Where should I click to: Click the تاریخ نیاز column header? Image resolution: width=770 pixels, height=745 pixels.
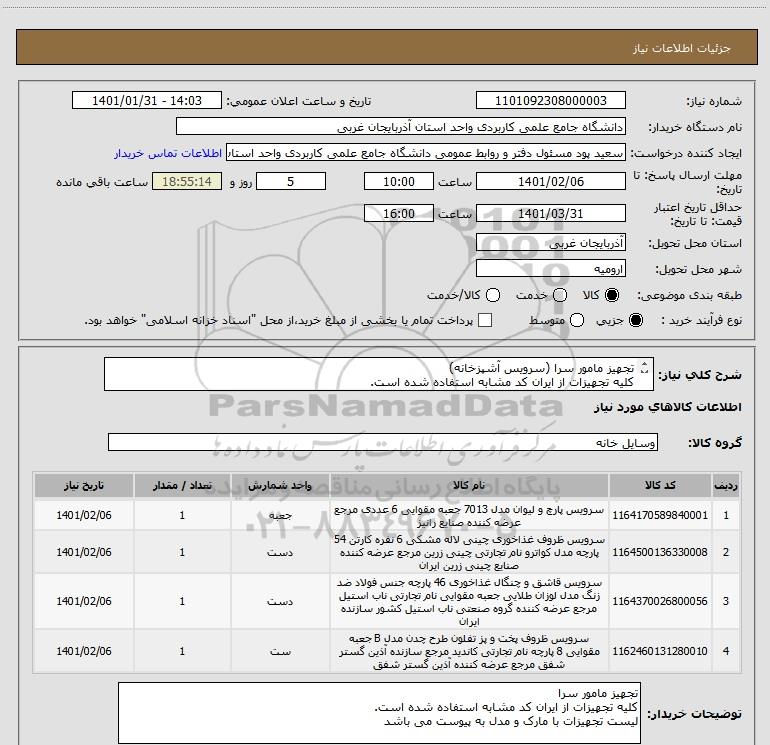coord(84,486)
